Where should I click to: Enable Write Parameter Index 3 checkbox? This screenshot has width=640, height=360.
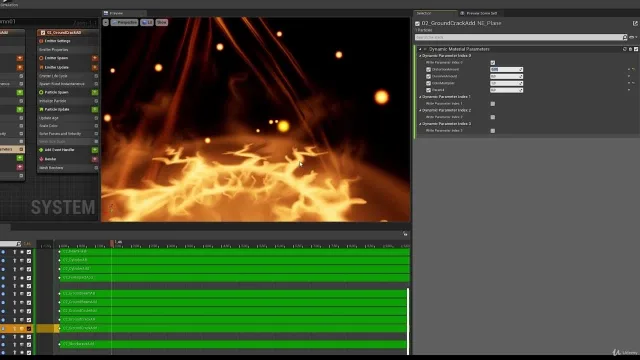click(493, 131)
